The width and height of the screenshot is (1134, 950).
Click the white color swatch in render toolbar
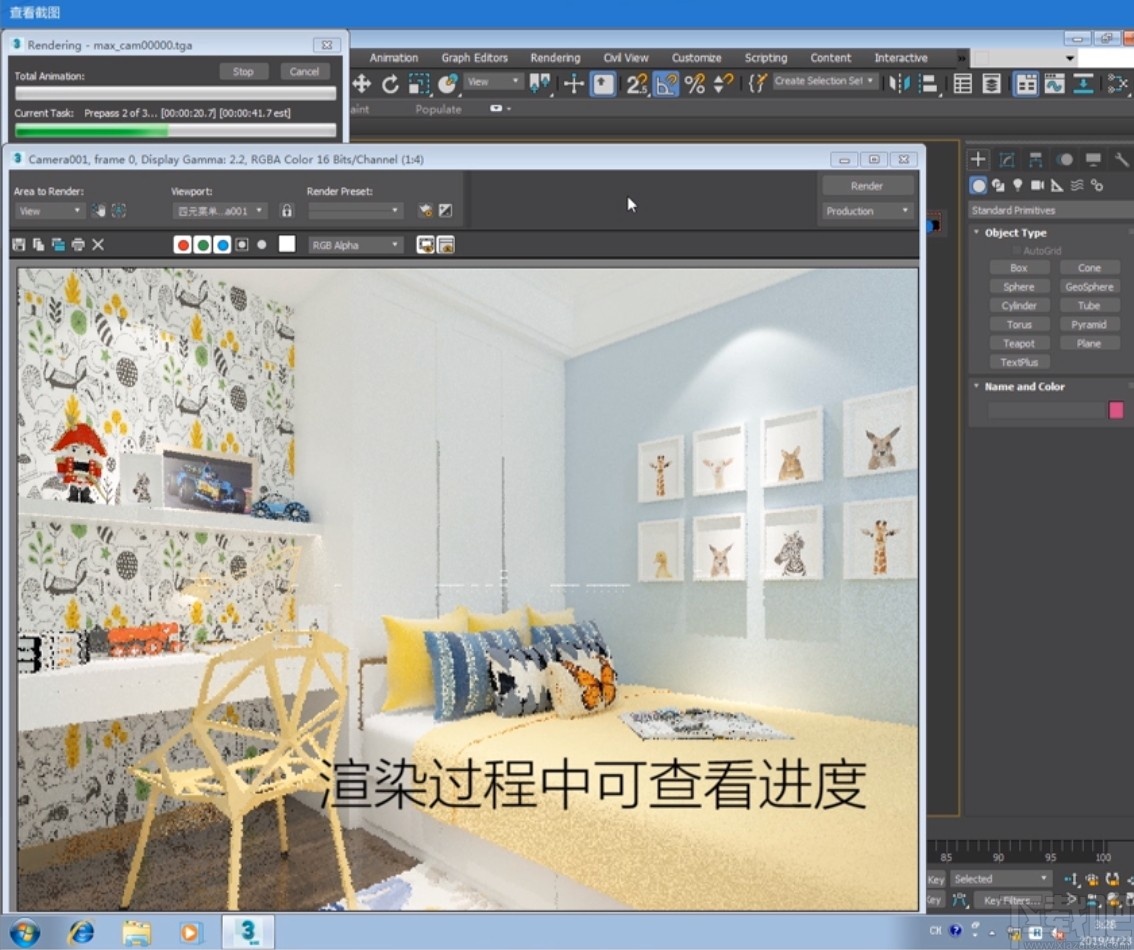(x=287, y=244)
